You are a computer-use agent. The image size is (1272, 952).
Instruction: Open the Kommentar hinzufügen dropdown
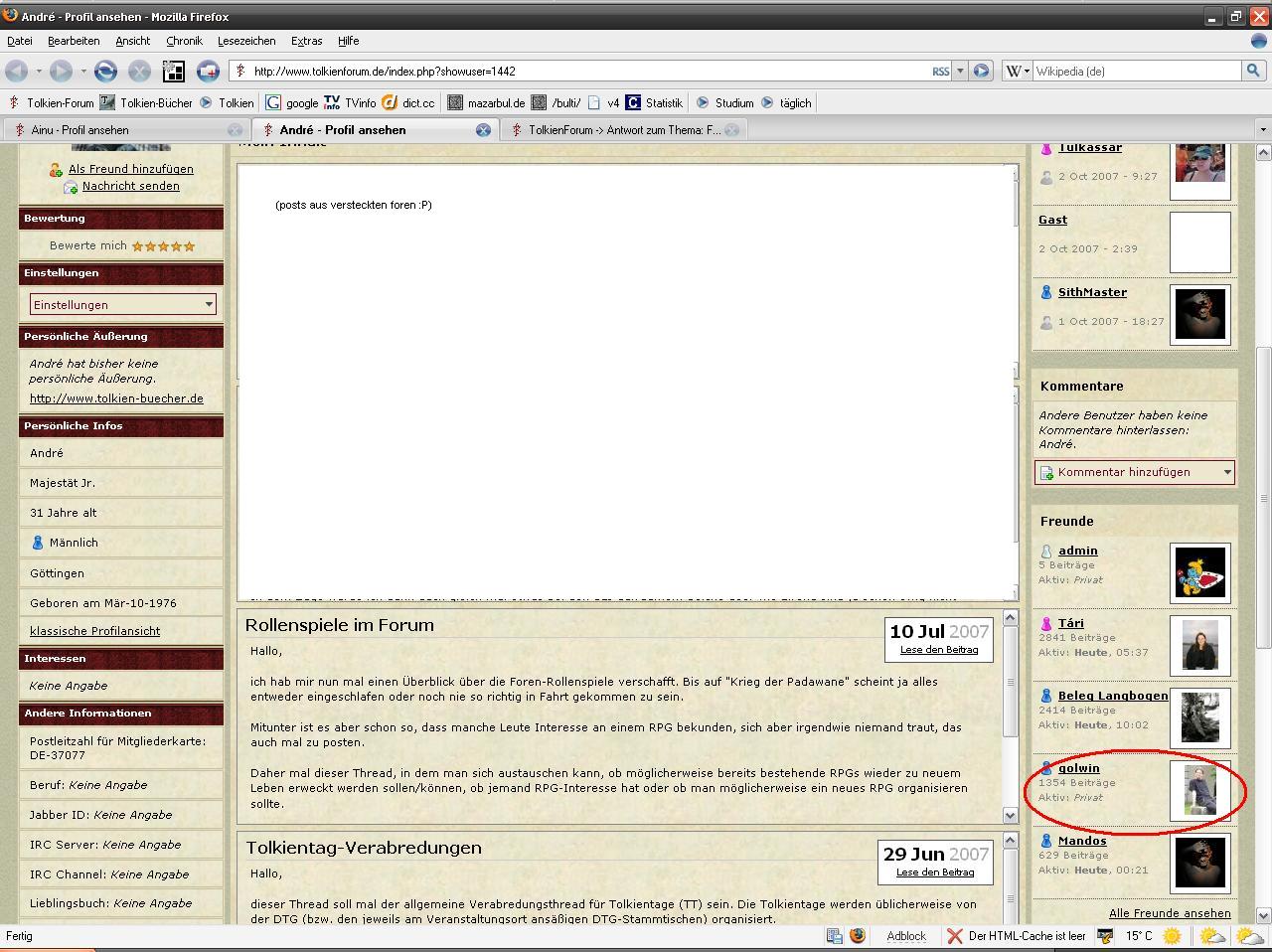click(1135, 473)
